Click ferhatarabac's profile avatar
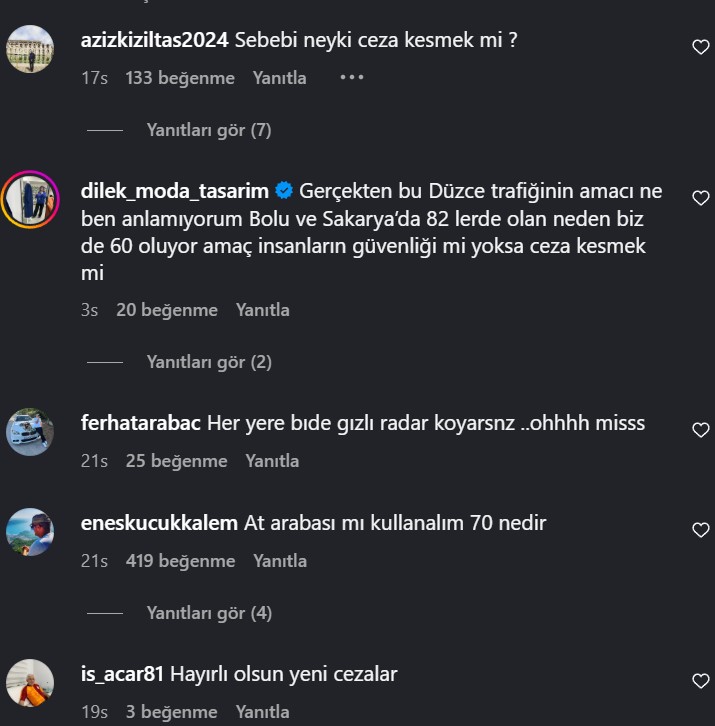 click(x=30, y=431)
